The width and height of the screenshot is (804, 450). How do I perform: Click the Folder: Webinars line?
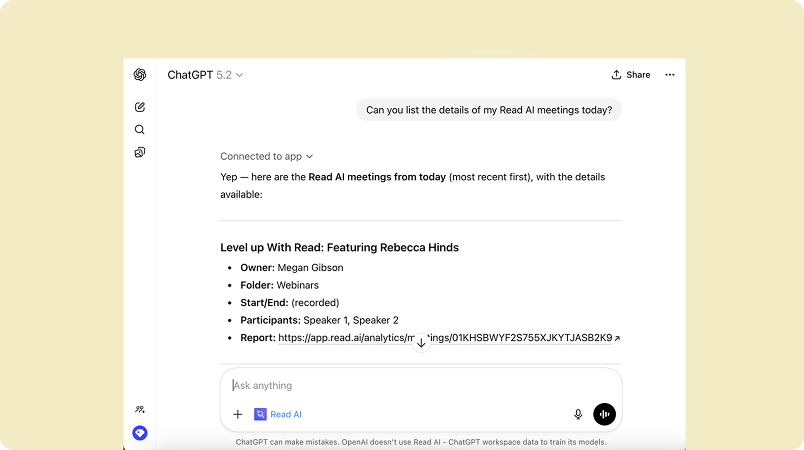[279, 285]
